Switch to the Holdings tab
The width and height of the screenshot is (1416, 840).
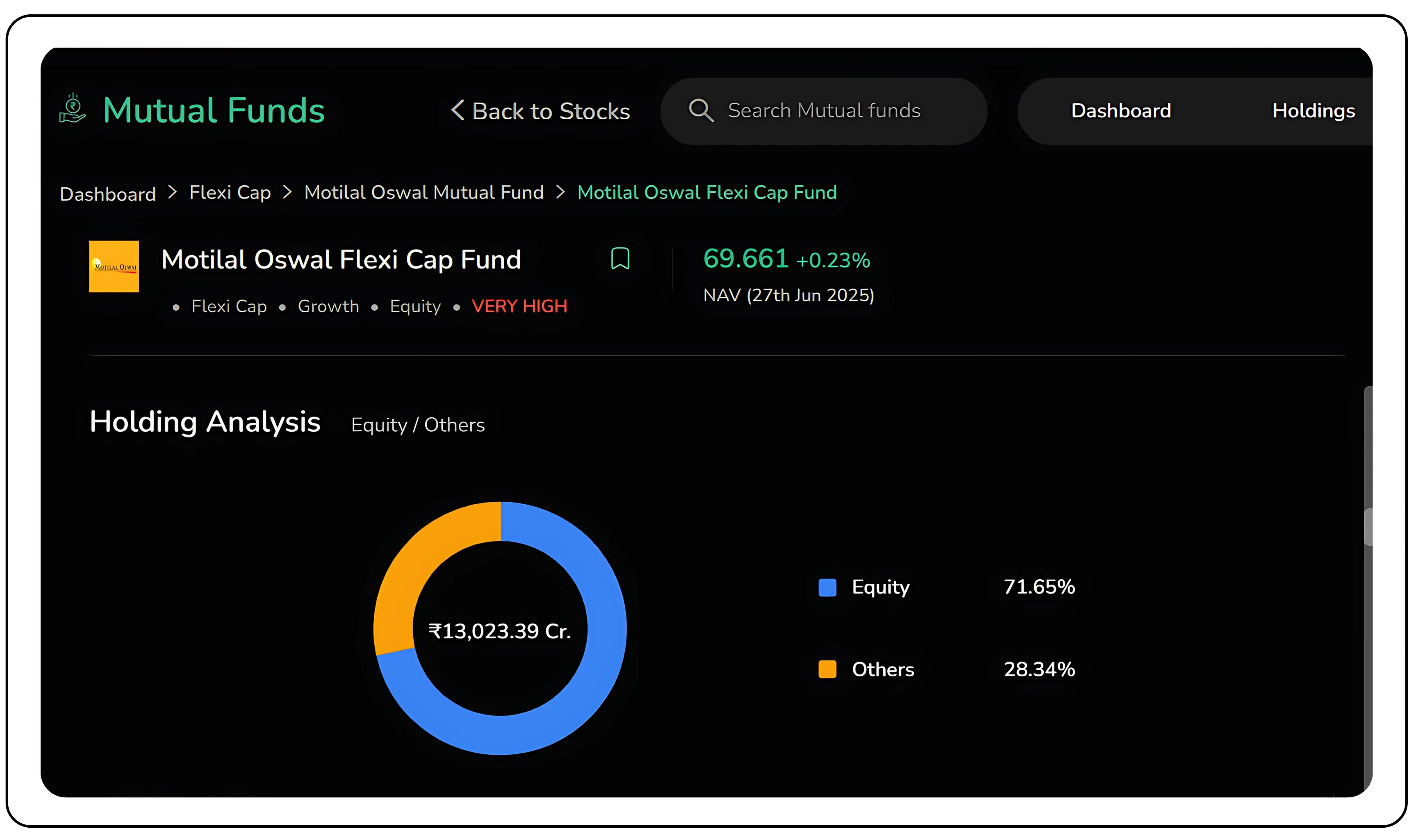click(x=1313, y=111)
